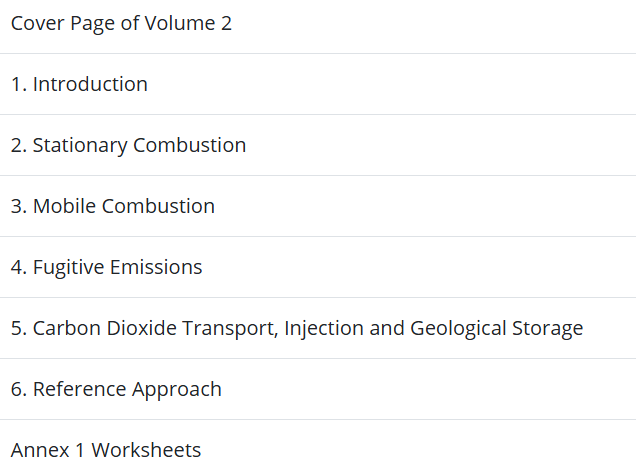View the chapter about Stationary Combustion

point(128,145)
